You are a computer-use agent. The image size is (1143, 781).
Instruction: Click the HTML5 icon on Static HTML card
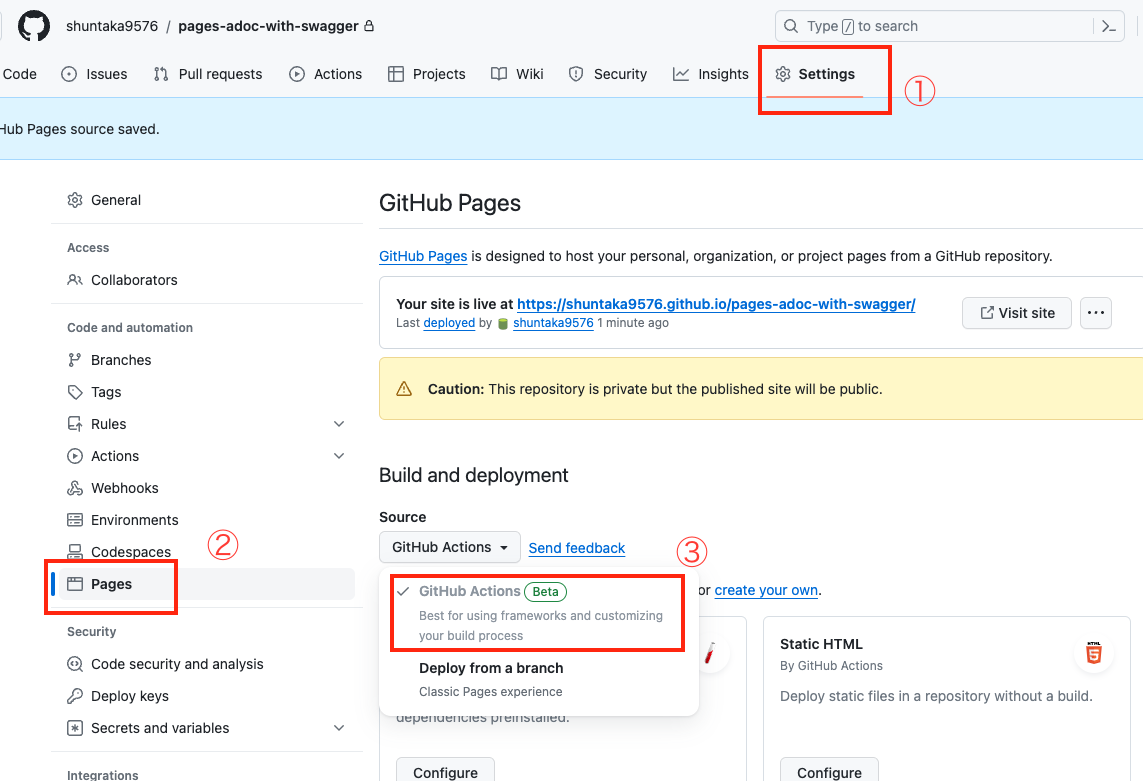1093,653
